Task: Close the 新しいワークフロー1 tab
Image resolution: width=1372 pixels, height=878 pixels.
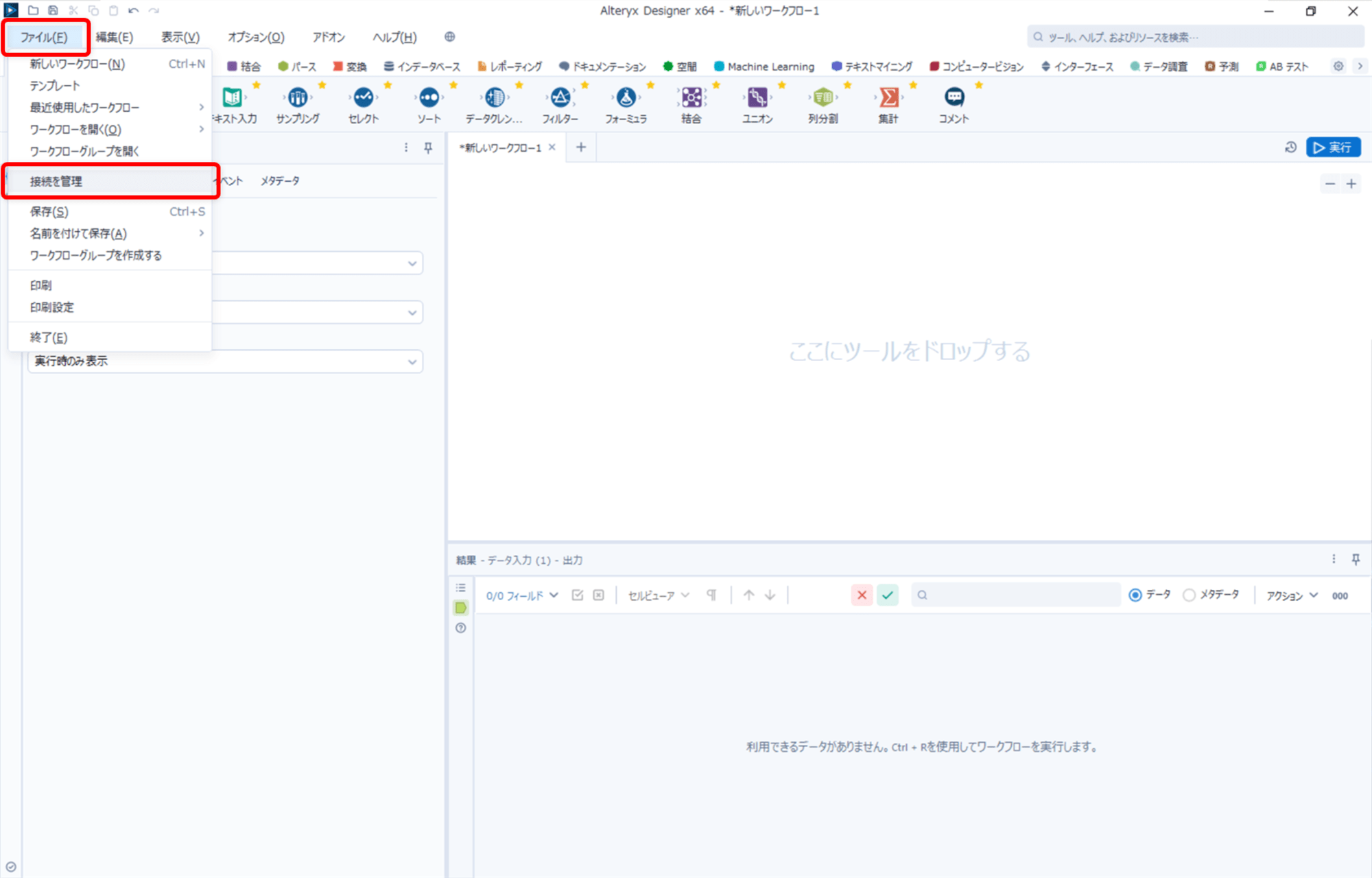Action: tap(552, 147)
